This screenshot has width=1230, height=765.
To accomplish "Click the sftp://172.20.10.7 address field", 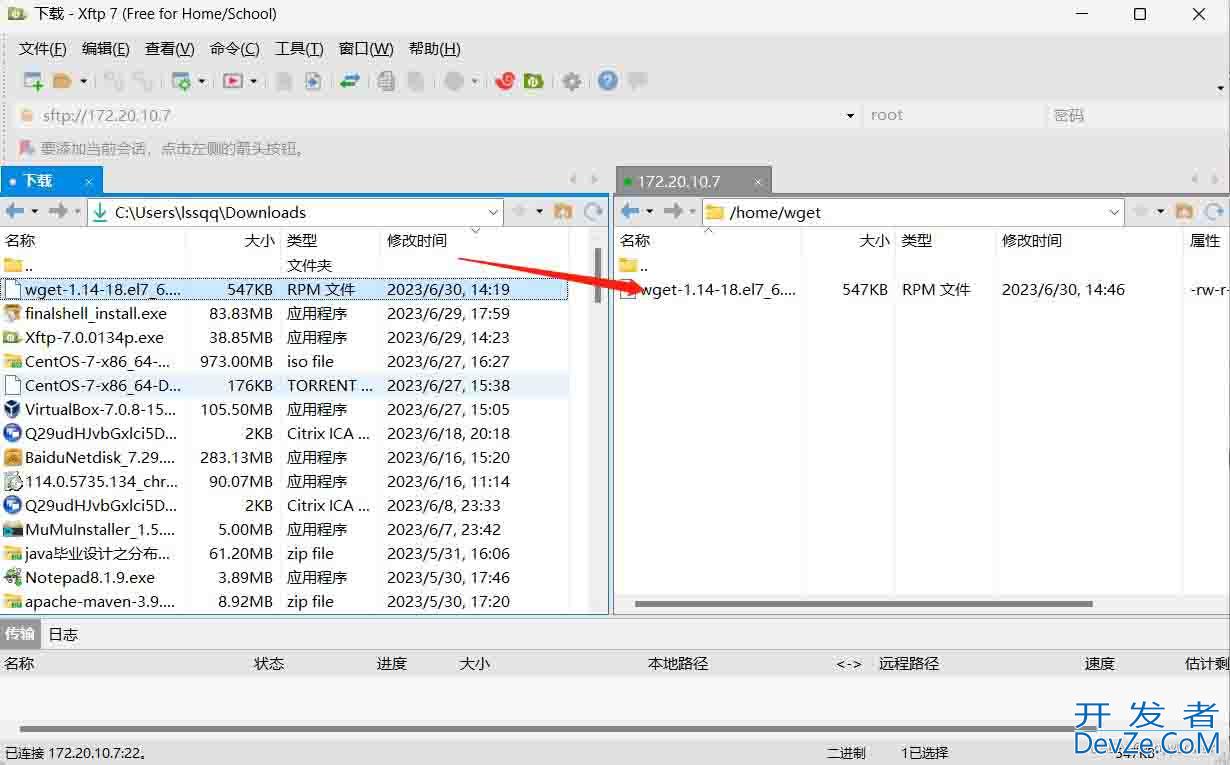I will 438,115.
